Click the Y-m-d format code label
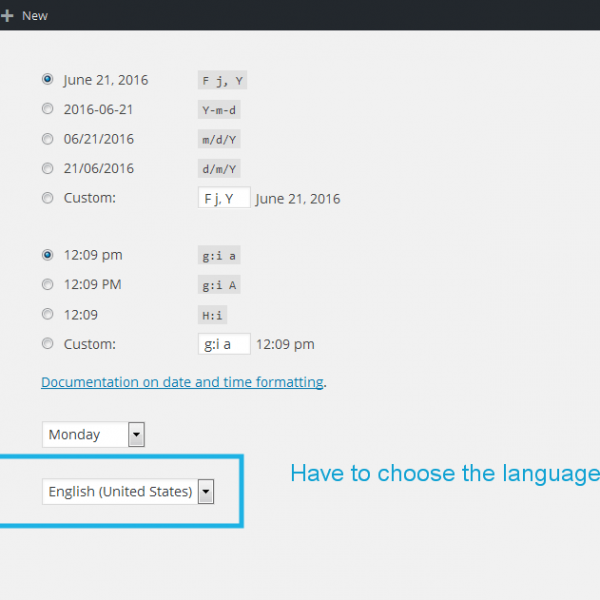The height and width of the screenshot is (600, 600). coord(219,110)
